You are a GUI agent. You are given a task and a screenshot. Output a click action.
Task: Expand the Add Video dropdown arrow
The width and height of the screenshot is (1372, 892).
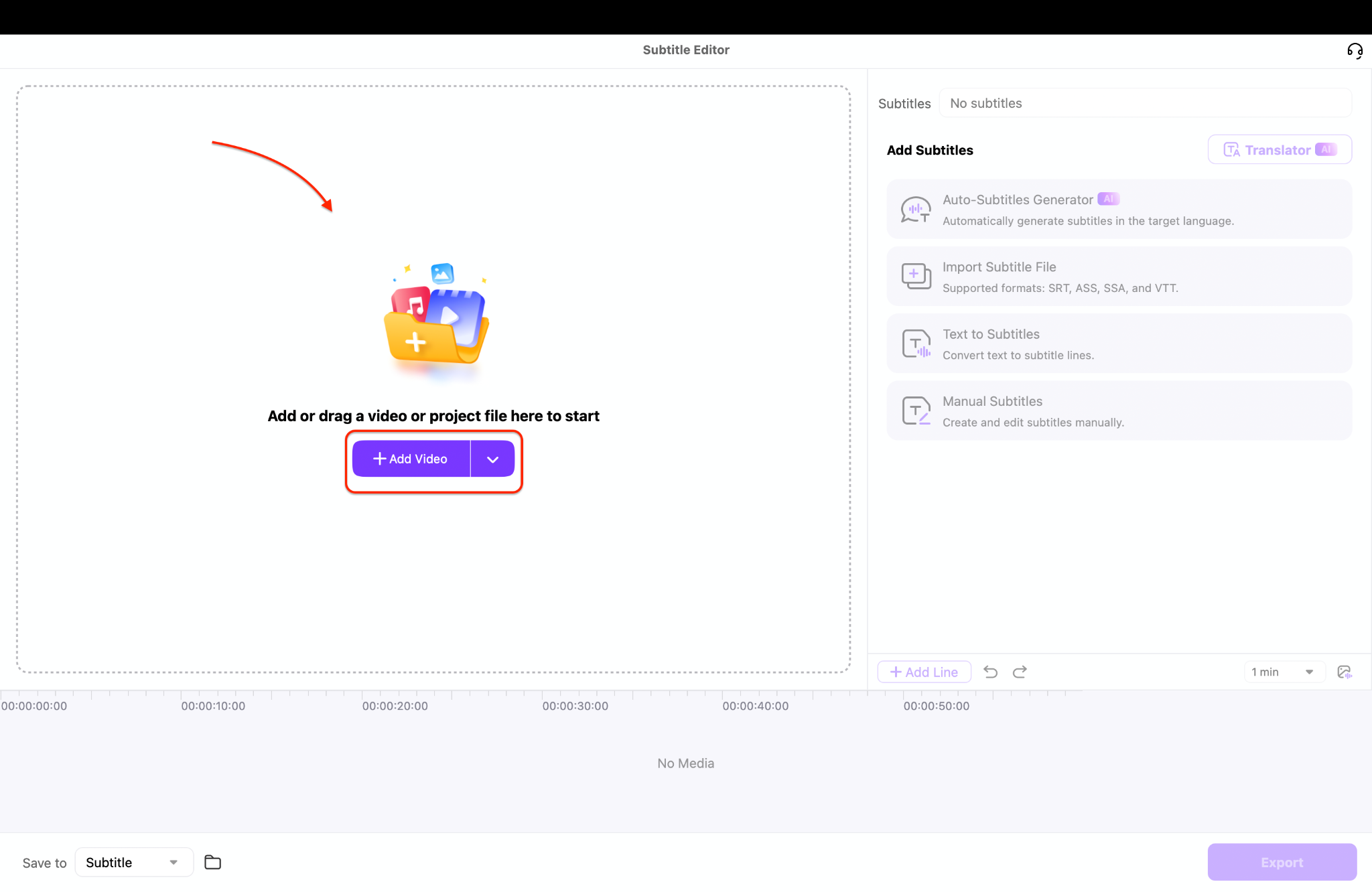(x=492, y=459)
